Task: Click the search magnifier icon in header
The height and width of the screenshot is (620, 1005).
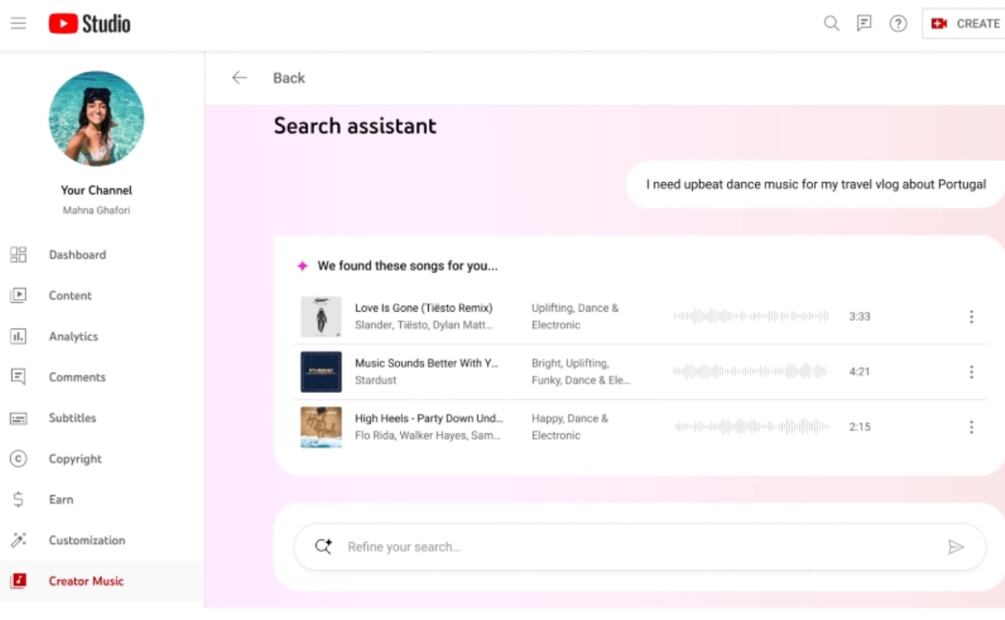Action: click(831, 23)
